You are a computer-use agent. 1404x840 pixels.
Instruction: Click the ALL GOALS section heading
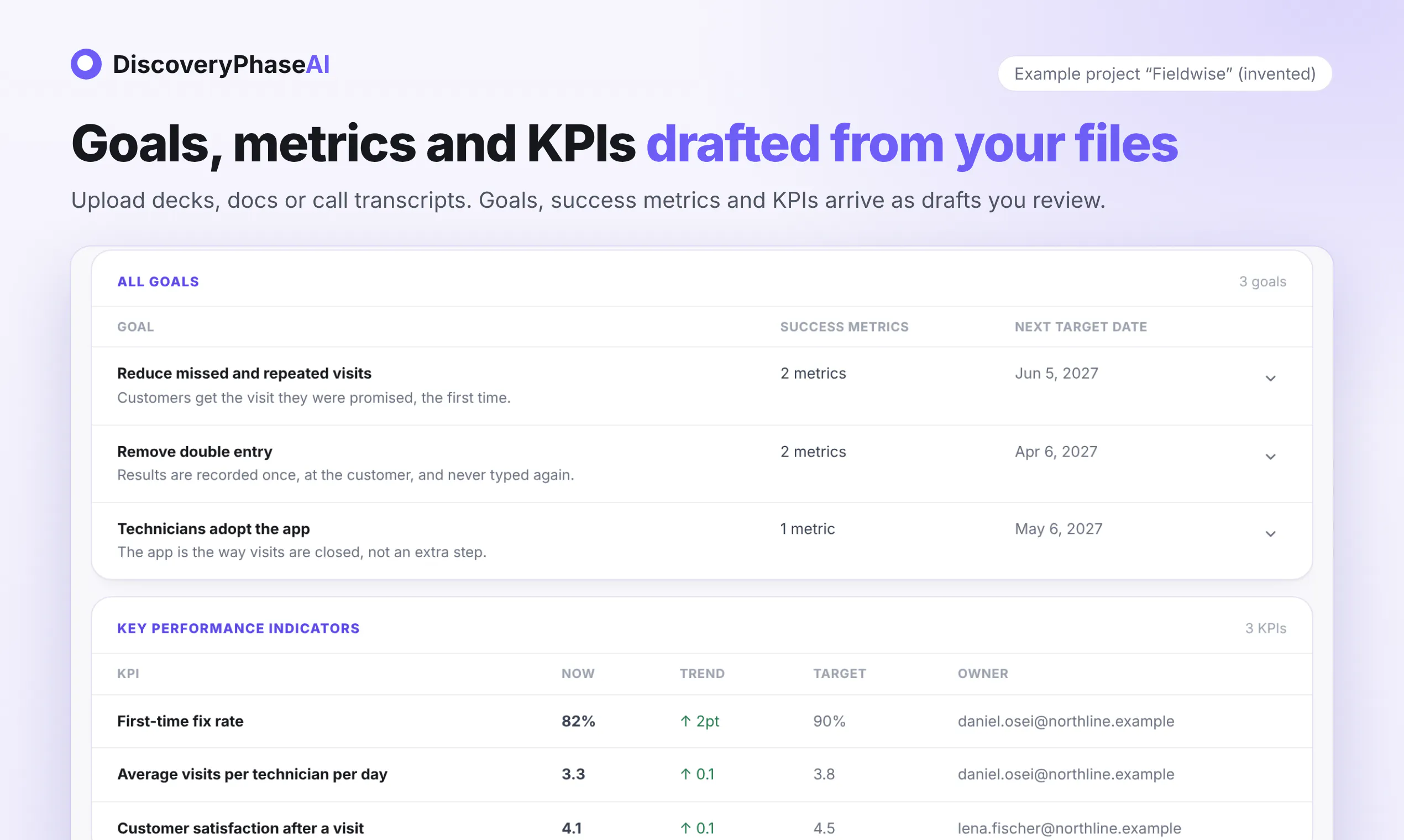pyautogui.click(x=158, y=281)
